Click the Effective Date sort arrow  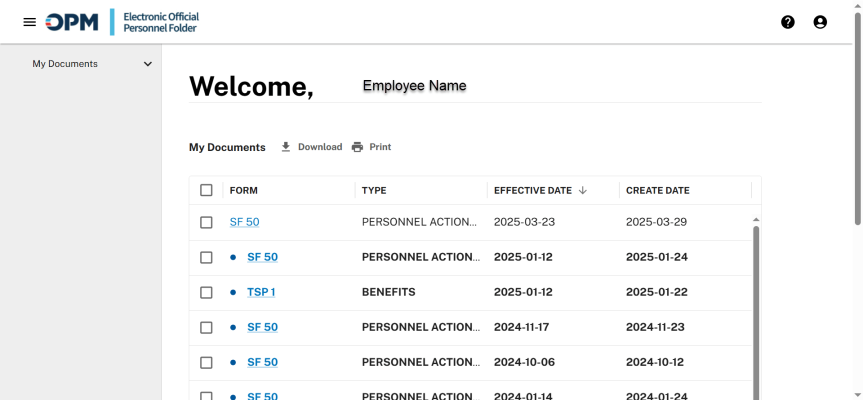(x=583, y=190)
